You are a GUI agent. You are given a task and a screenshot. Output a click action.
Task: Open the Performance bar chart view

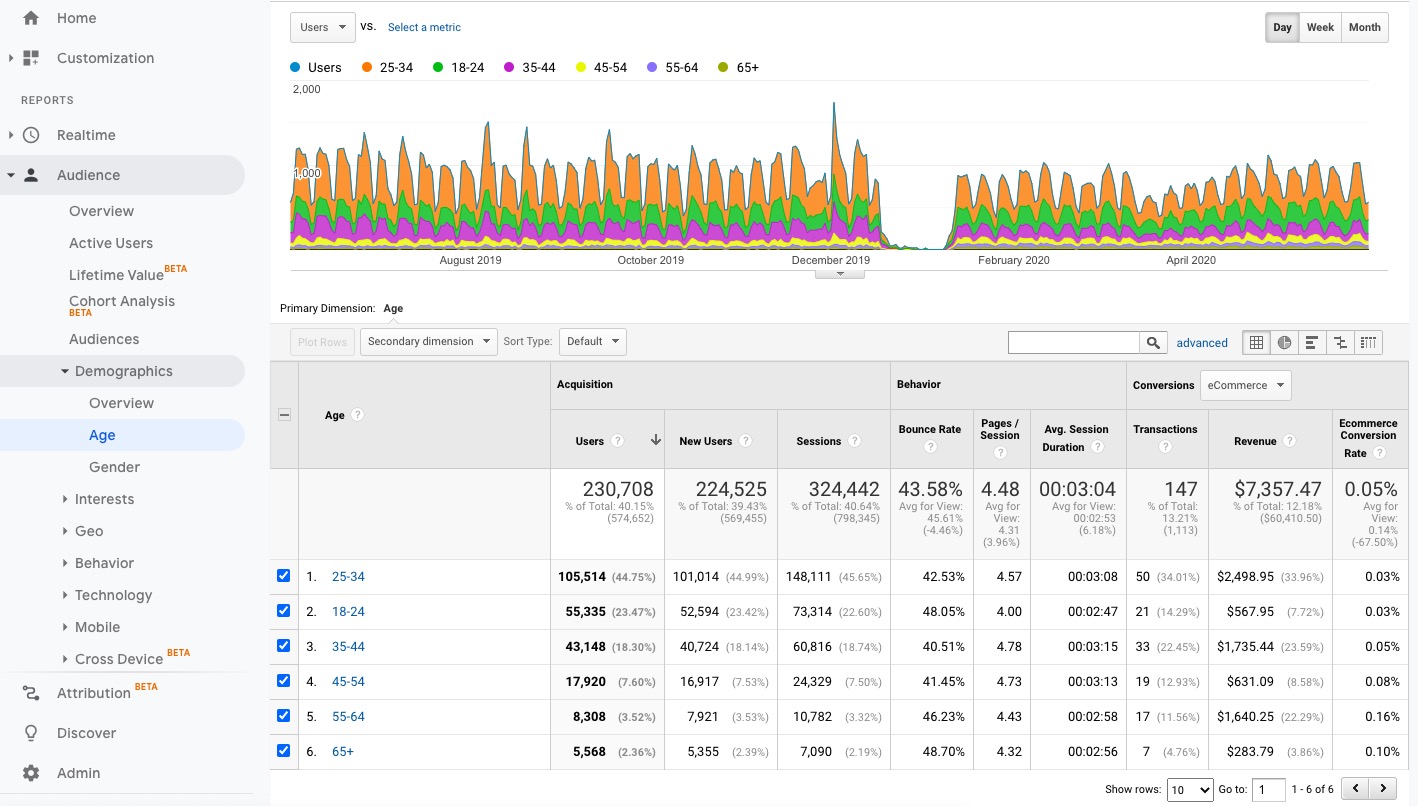tap(1312, 342)
